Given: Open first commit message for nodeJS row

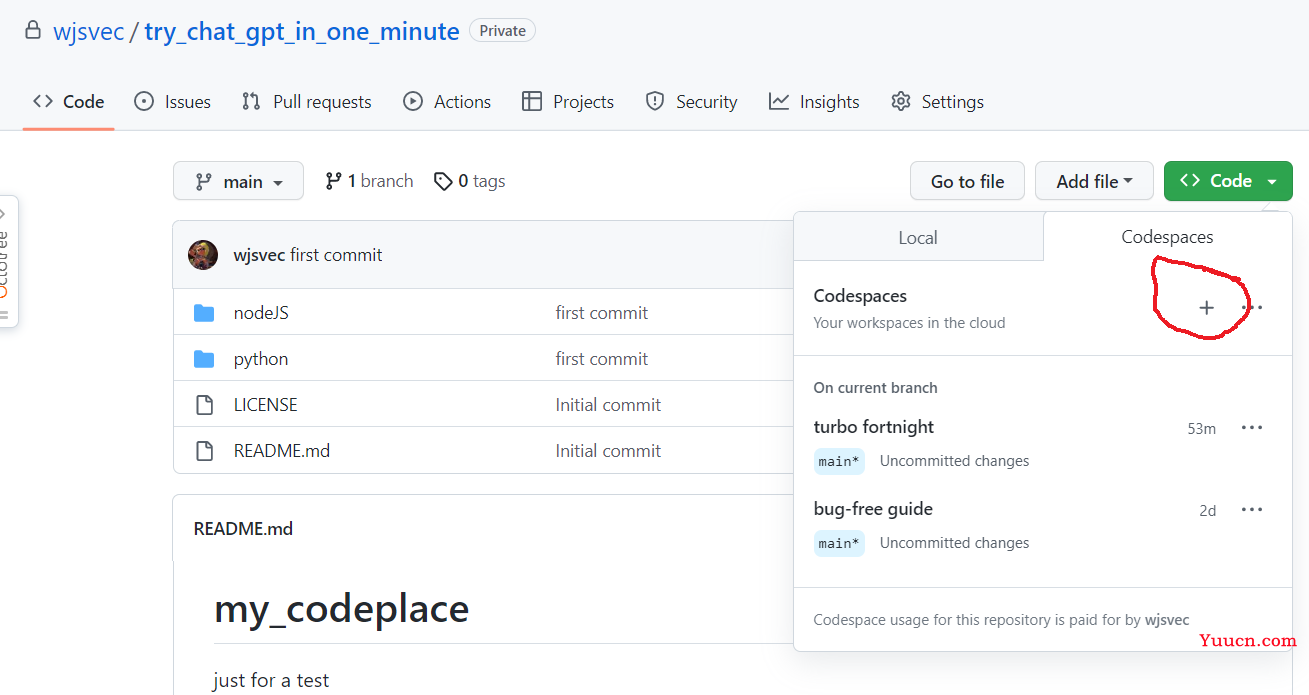Looking at the screenshot, I should [602, 313].
